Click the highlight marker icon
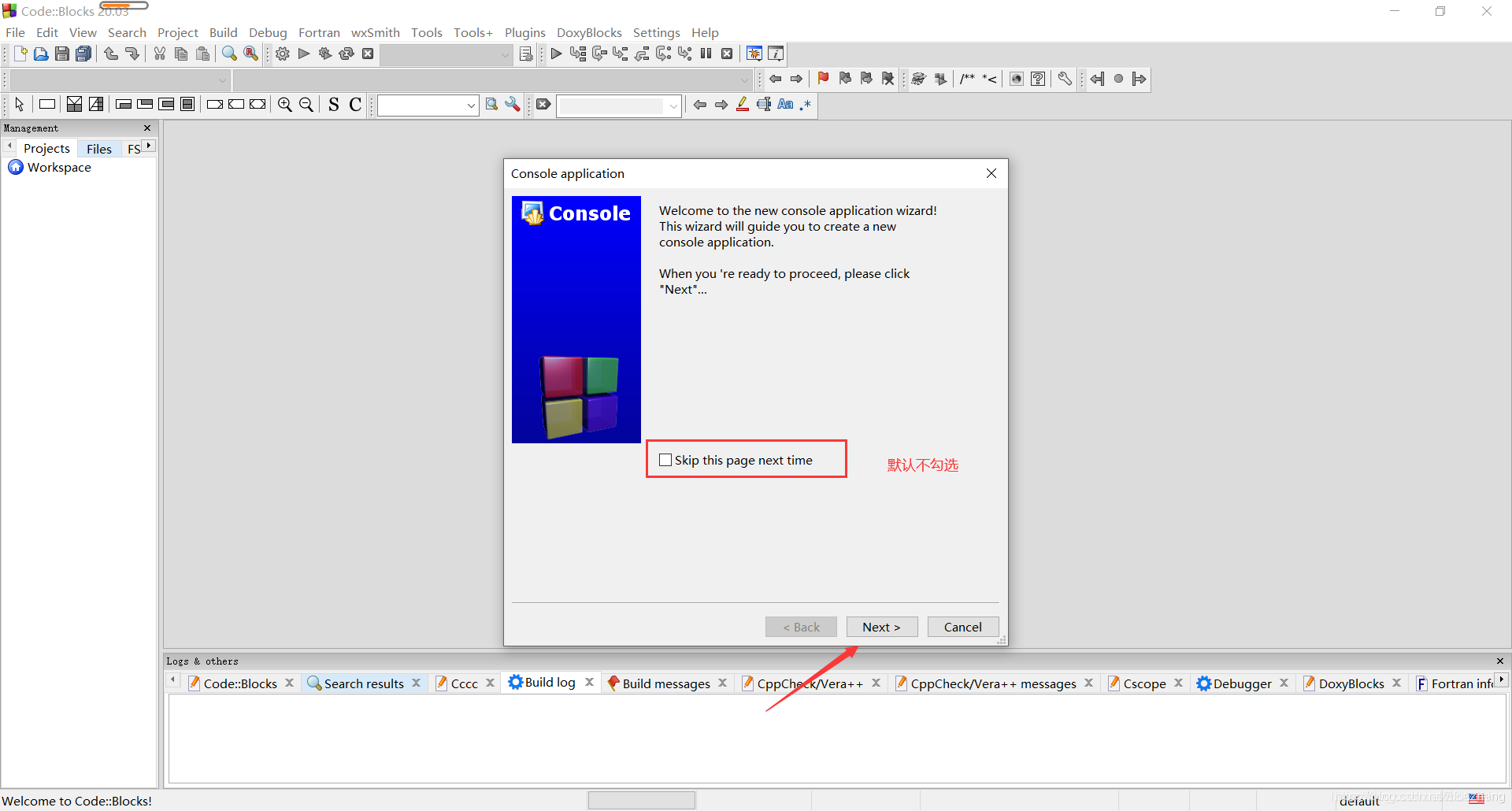Image resolution: width=1512 pixels, height=811 pixels. click(x=743, y=104)
